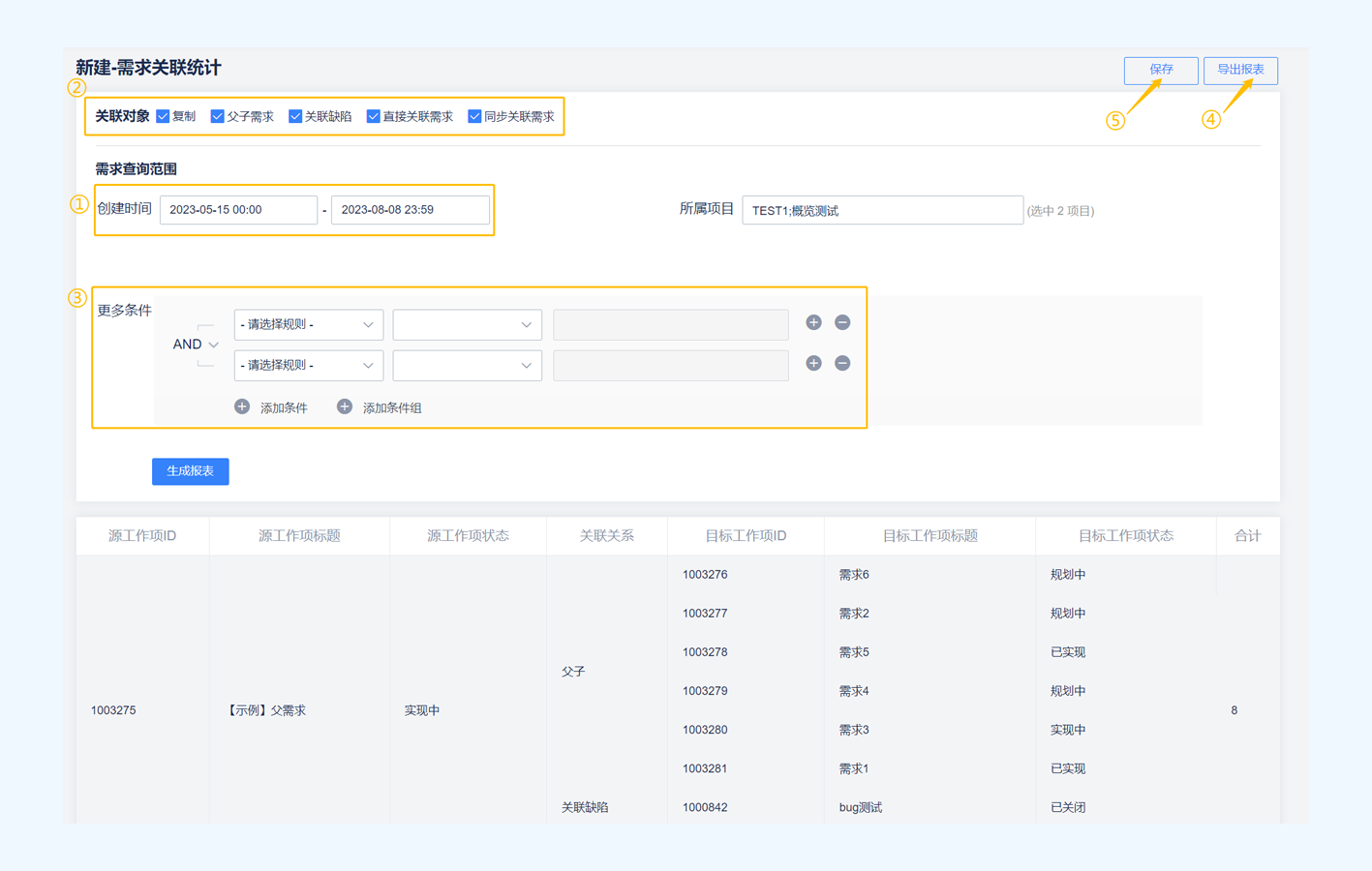Disable the 同步关联需求 checkbox

(x=474, y=116)
